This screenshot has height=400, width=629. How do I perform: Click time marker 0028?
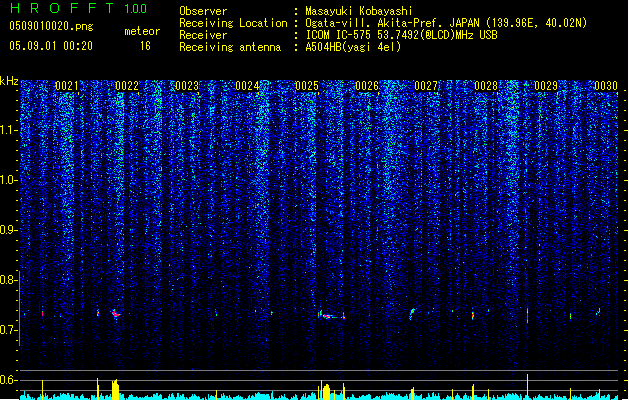(x=486, y=86)
